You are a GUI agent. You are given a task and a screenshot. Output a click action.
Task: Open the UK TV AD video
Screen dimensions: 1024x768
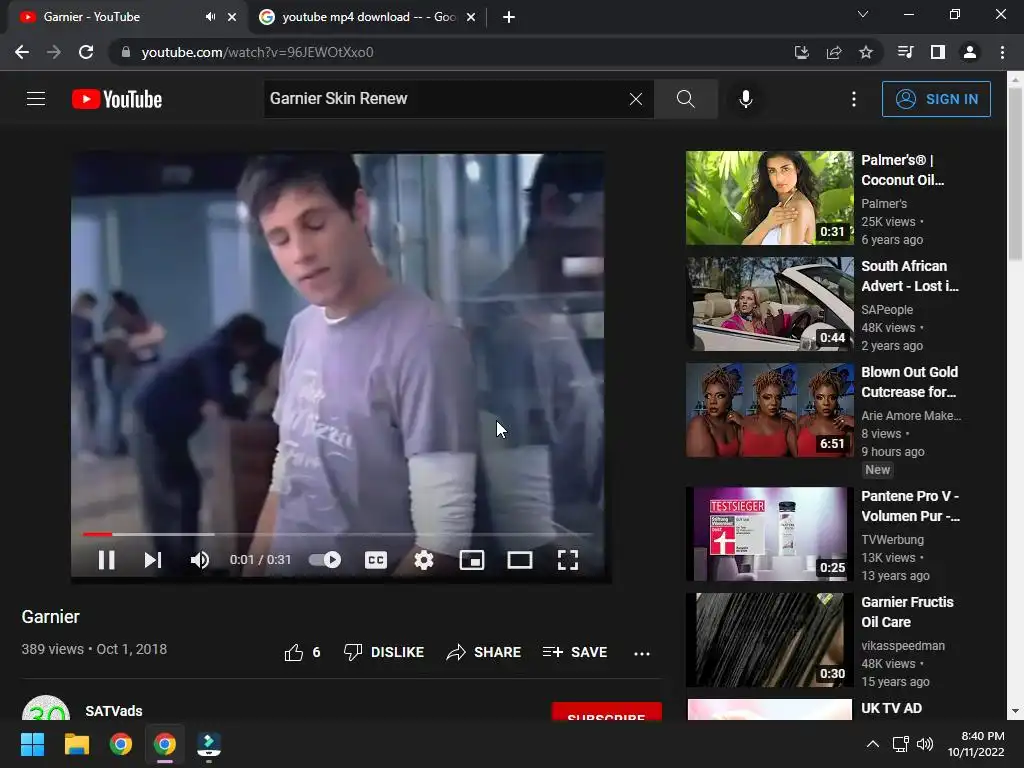click(891, 709)
